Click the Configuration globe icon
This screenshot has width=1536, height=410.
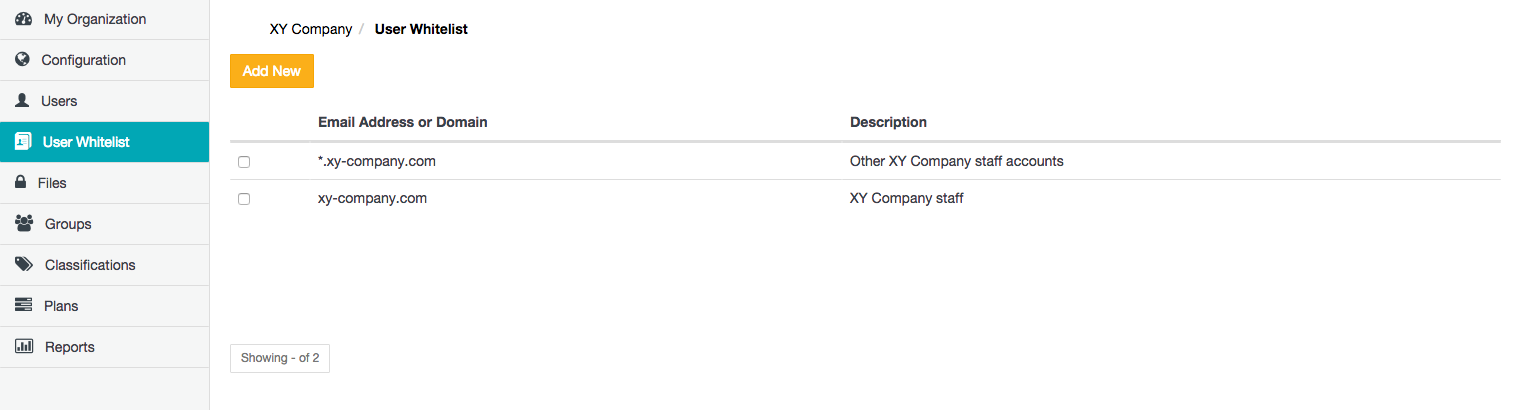[x=23, y=60]
